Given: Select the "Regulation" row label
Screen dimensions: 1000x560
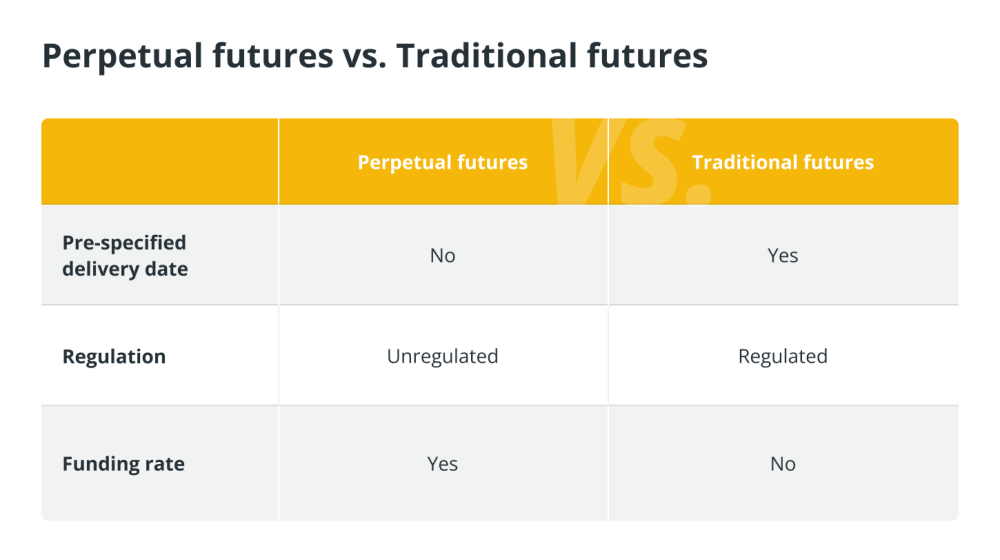Looking at the screenshot, I should tap(114, 356).
